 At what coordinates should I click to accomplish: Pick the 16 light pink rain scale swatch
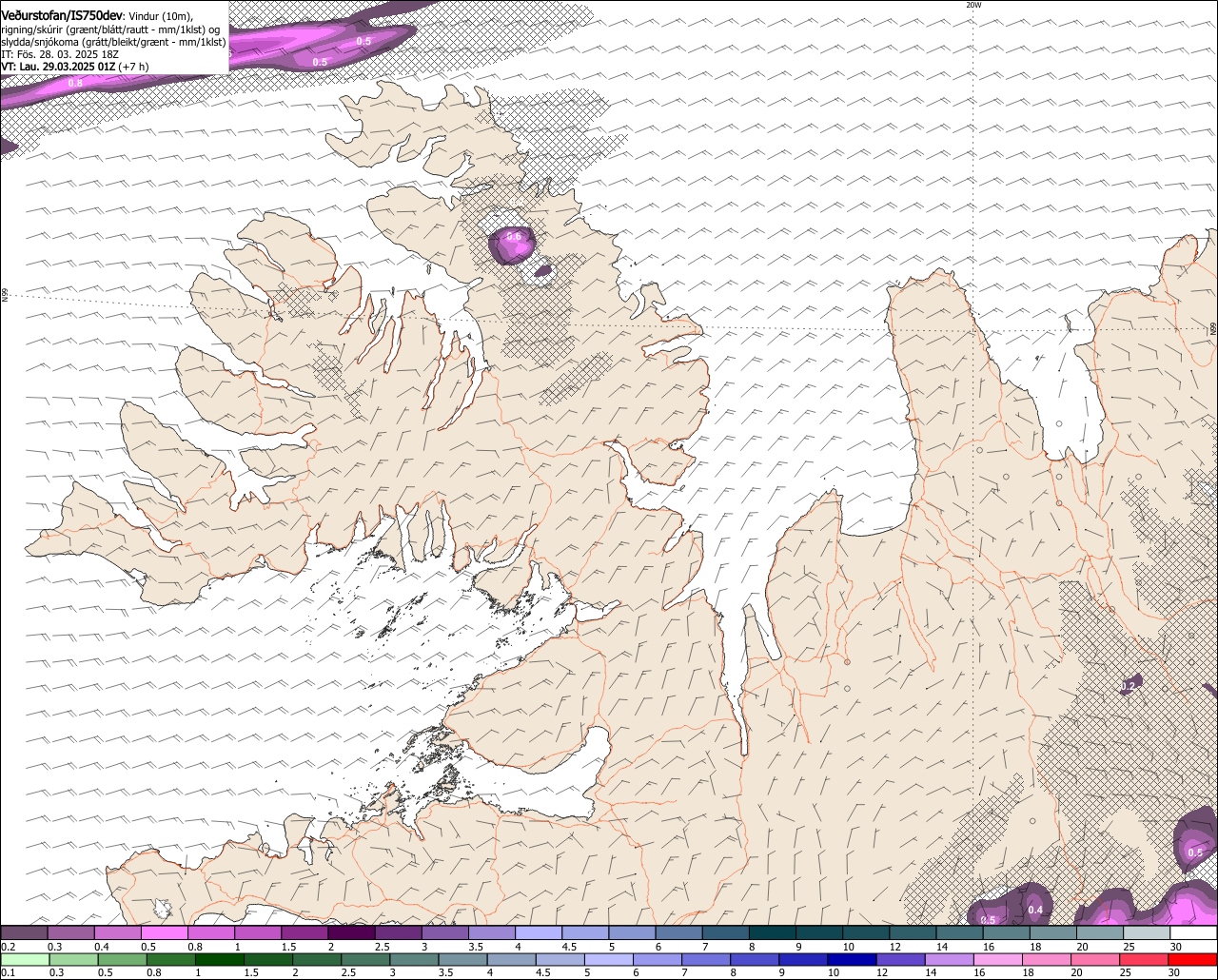(1000, 960)
